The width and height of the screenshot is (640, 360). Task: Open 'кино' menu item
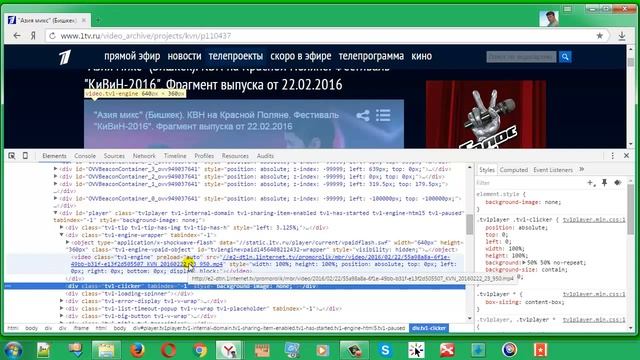[421, 56]
